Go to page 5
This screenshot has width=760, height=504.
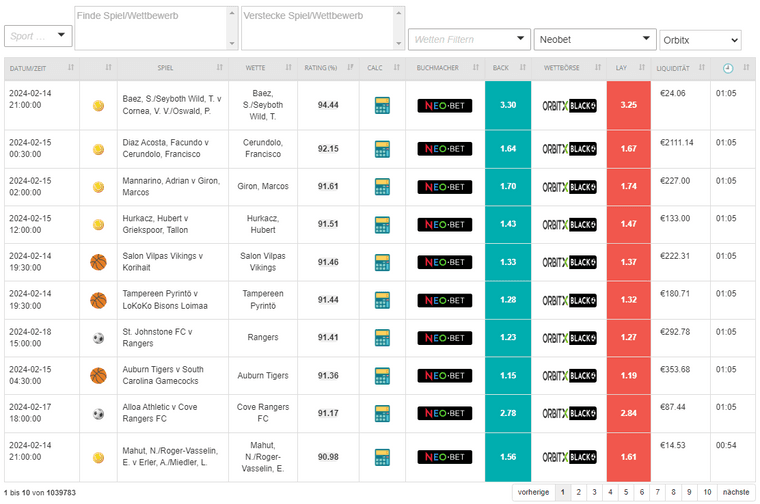(x=626, y=492)
